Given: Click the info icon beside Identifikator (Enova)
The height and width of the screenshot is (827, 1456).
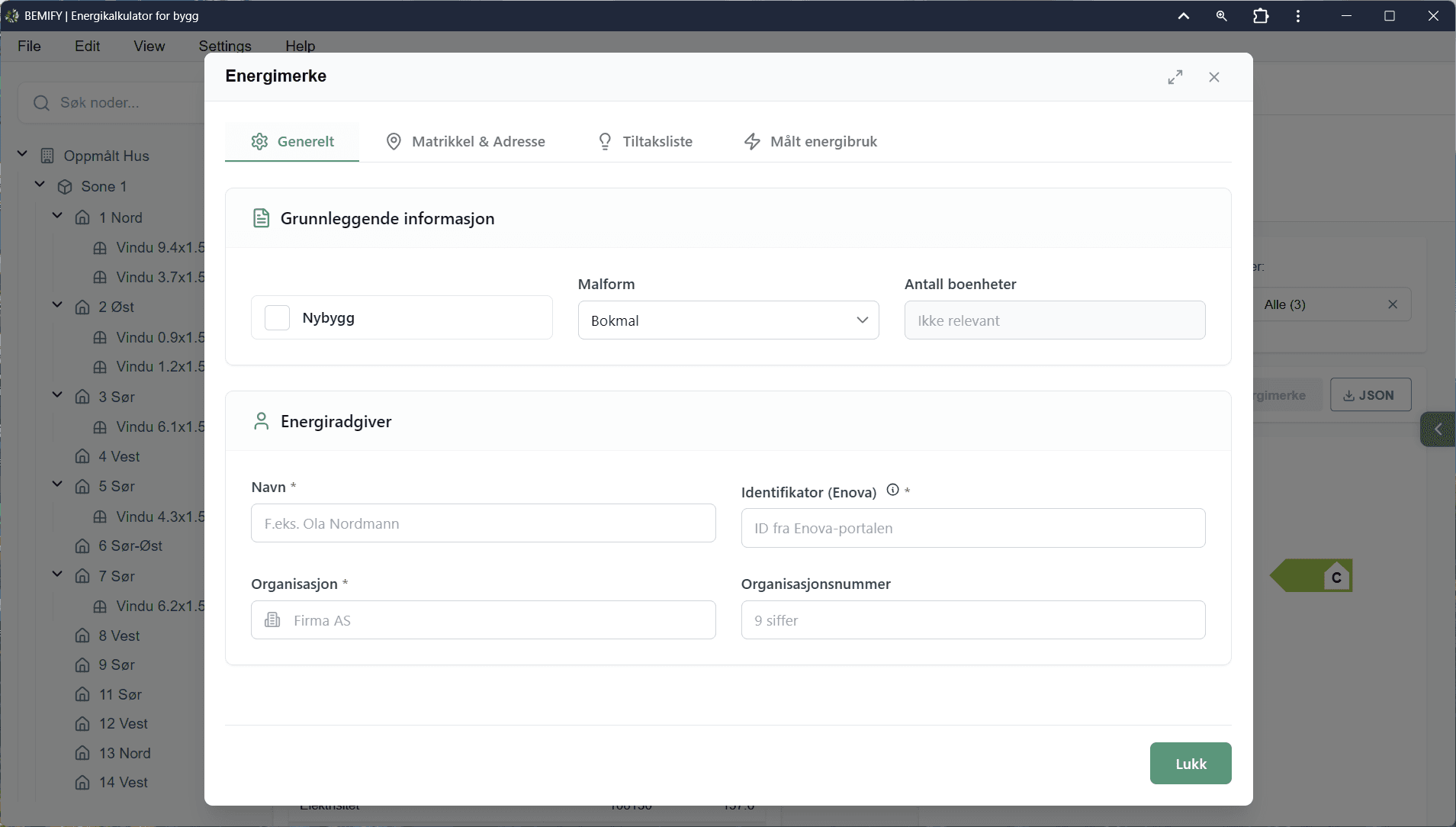Looking at the screenshot, I should 892,491.
